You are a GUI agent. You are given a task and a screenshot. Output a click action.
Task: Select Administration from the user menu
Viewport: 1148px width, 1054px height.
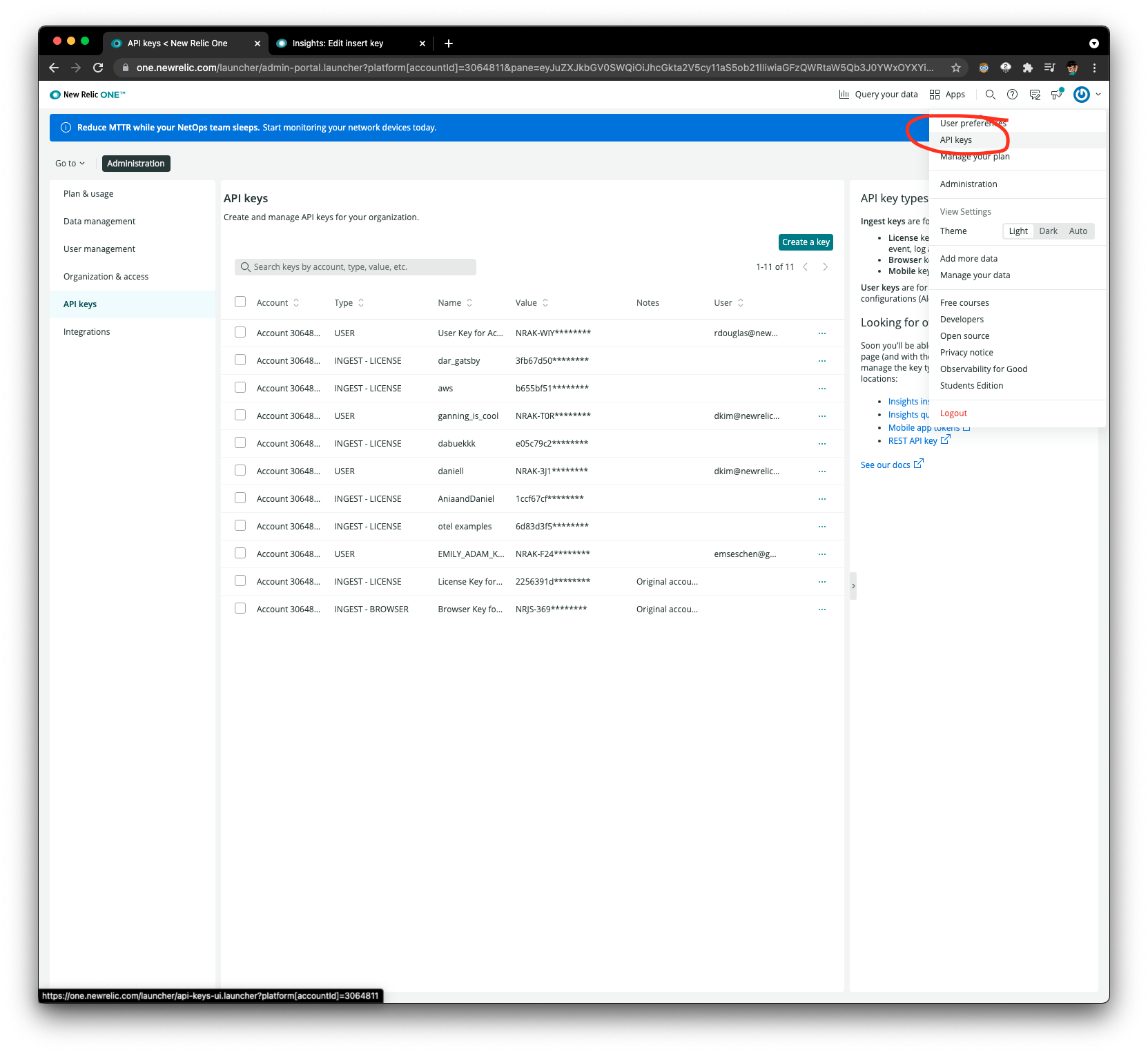[968, 184]
